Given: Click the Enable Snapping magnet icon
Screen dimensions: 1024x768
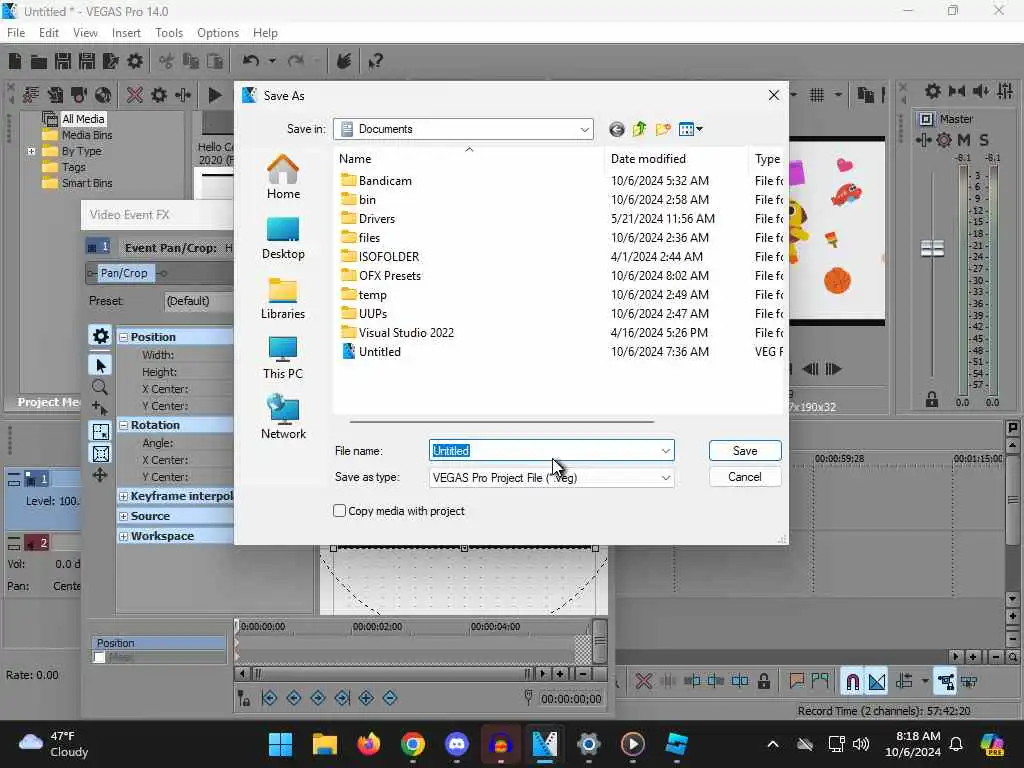Looking at the screenshot, I should (852, 682).
